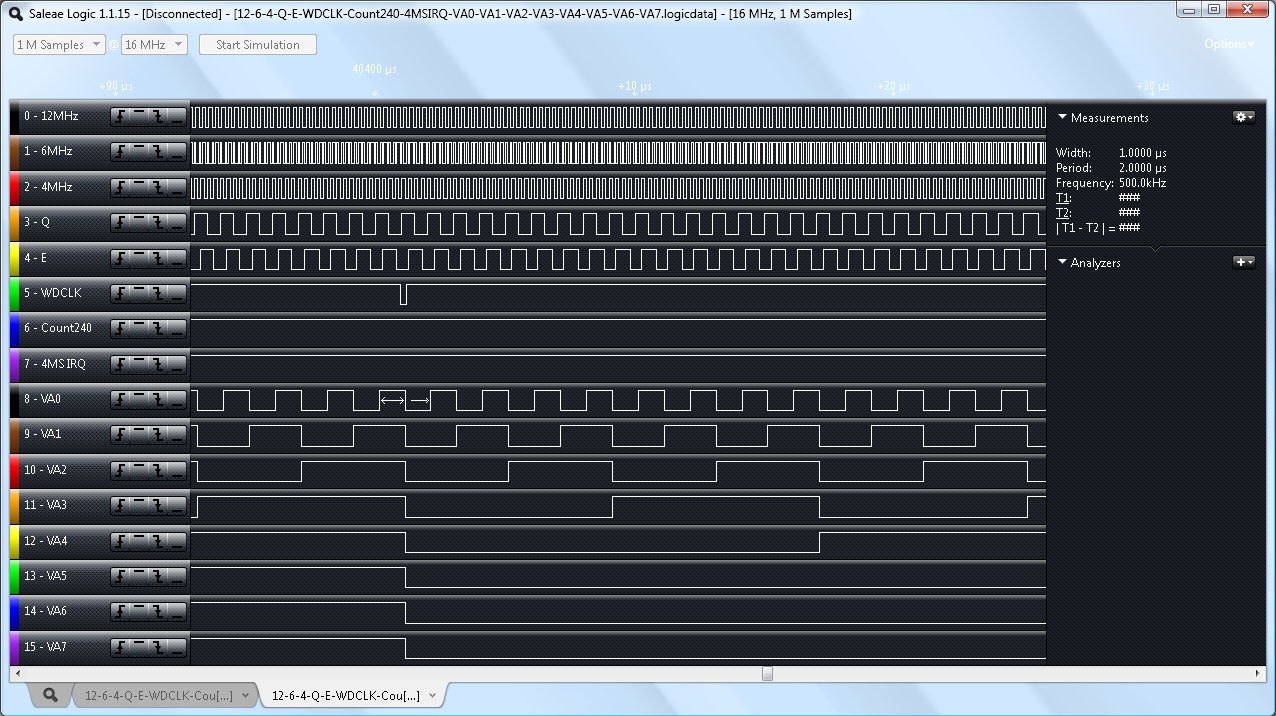This screenshot has width=1276, height=716.
Task: Select the '7 - 4MS IRQ' channel label
Action: [55, 364]
